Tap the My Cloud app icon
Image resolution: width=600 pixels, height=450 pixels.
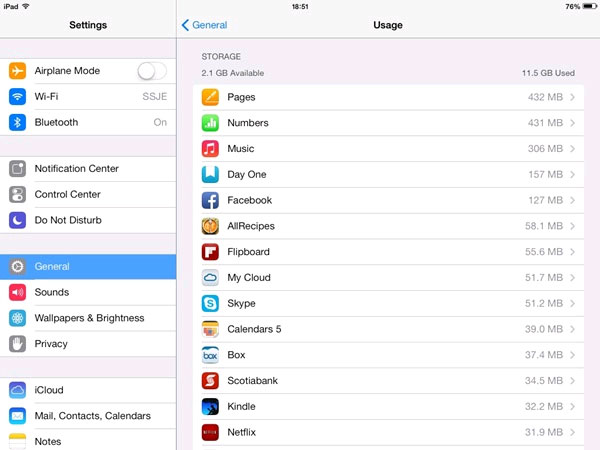coord(210,277)
